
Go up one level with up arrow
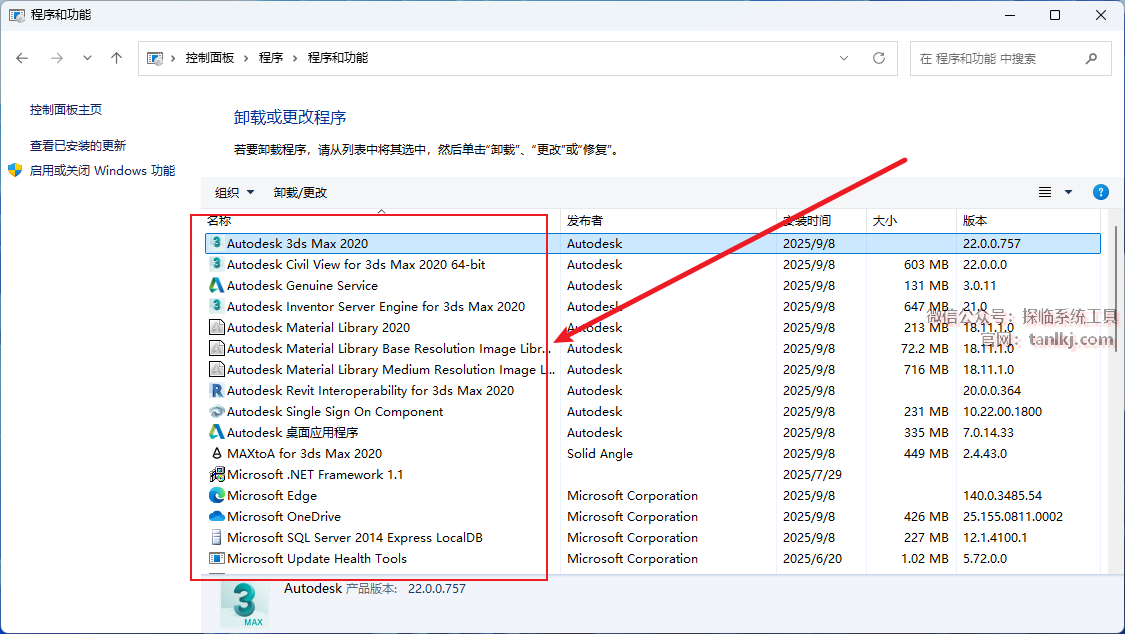point(116,58)
